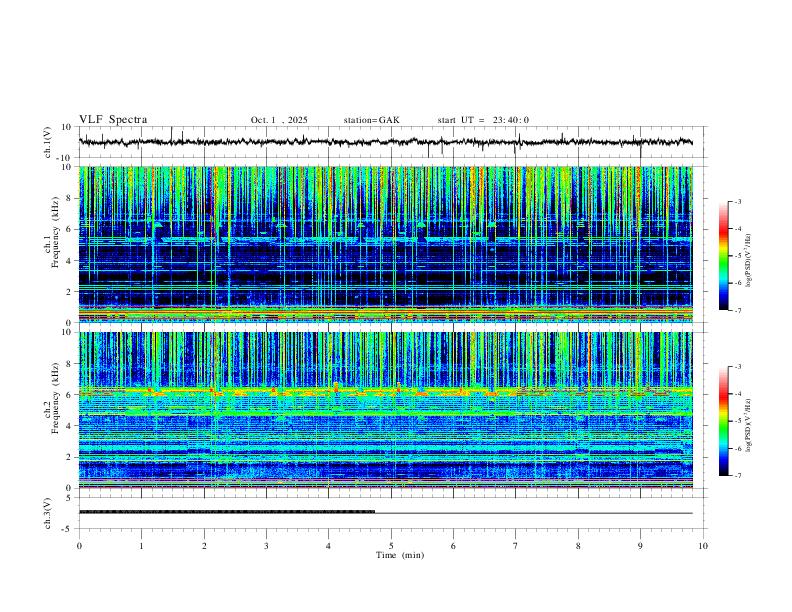Click time axis tick label "8"

pos(578,546)
